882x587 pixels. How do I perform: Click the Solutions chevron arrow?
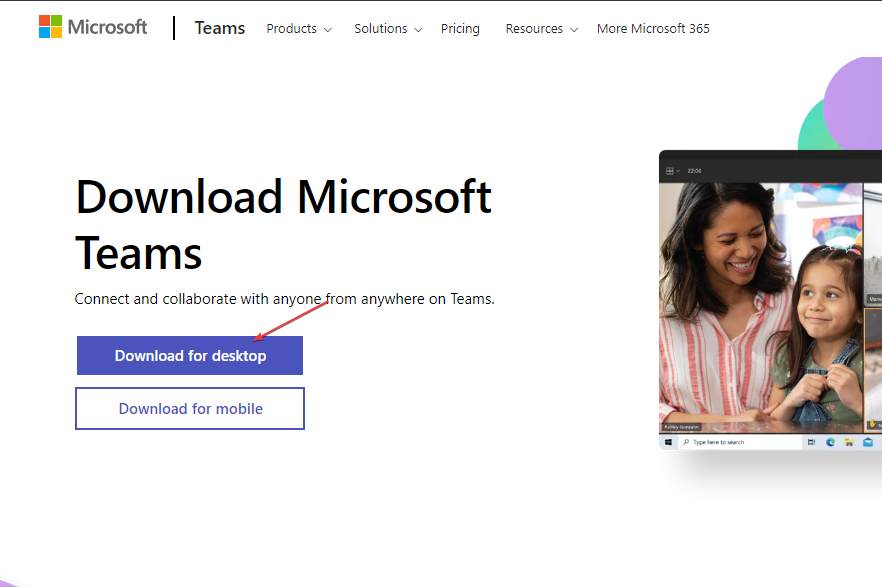[418, 30]
